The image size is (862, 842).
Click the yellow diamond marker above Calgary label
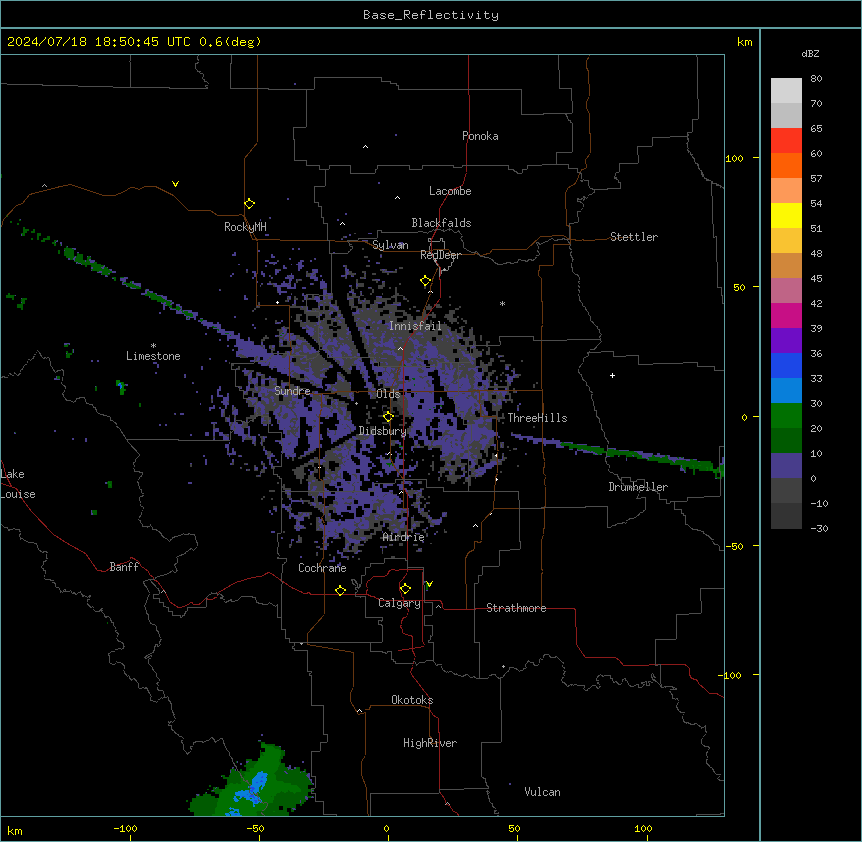[405, 589]
